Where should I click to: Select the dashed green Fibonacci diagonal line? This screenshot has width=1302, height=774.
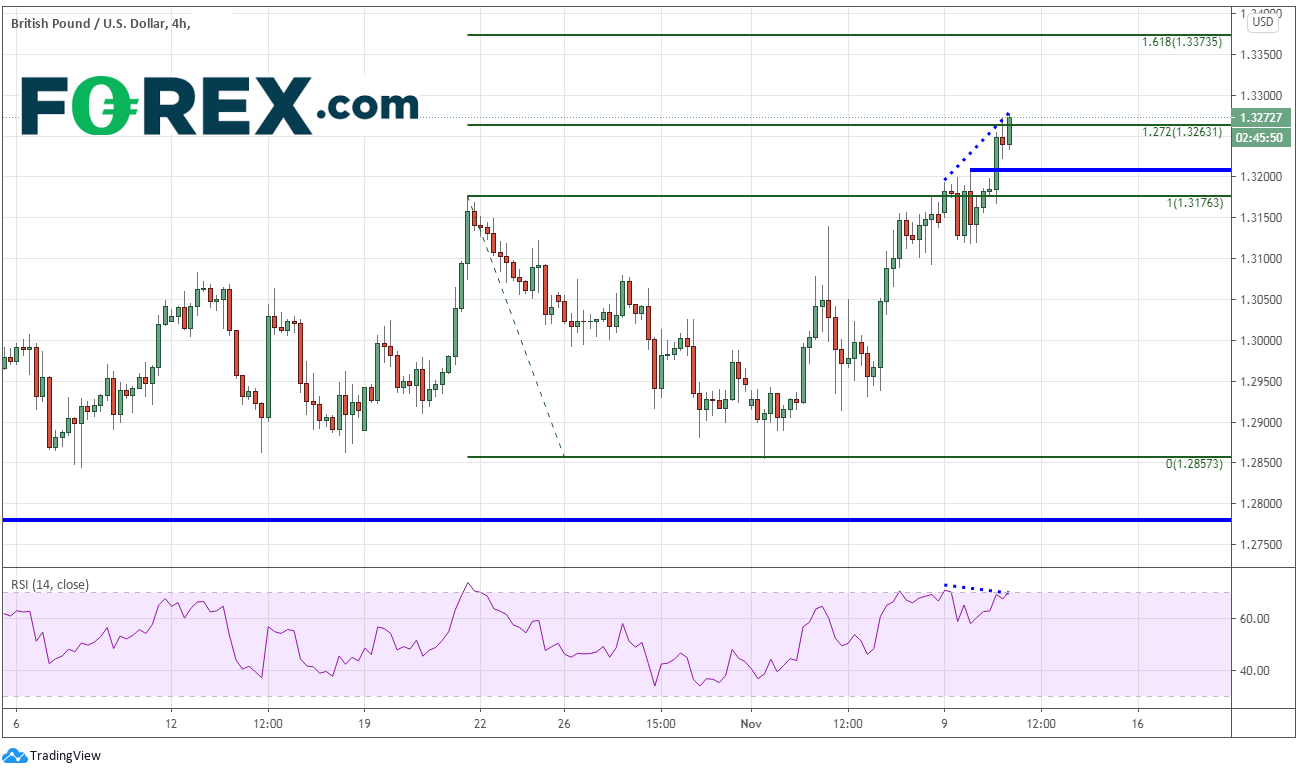click(516, 327)
